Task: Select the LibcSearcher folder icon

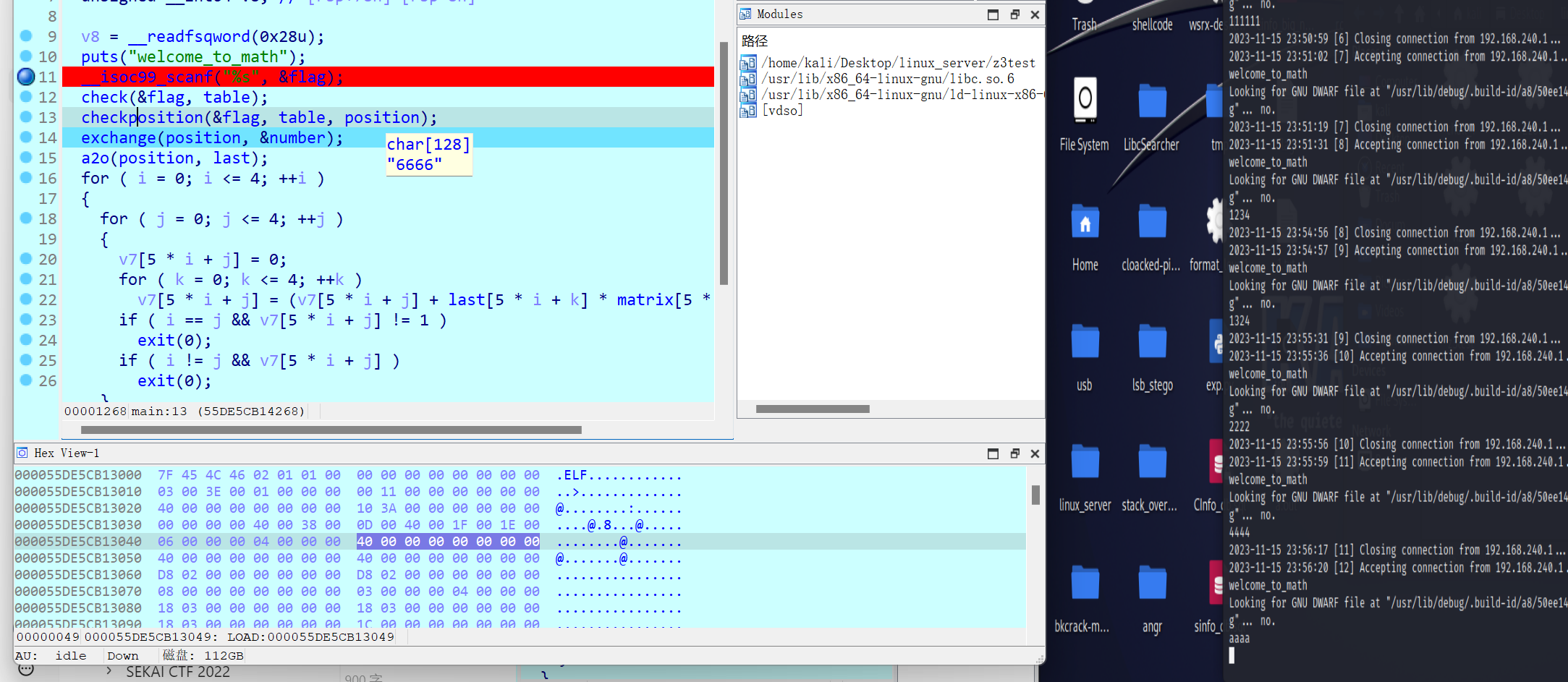Action: coord(1152,101)
